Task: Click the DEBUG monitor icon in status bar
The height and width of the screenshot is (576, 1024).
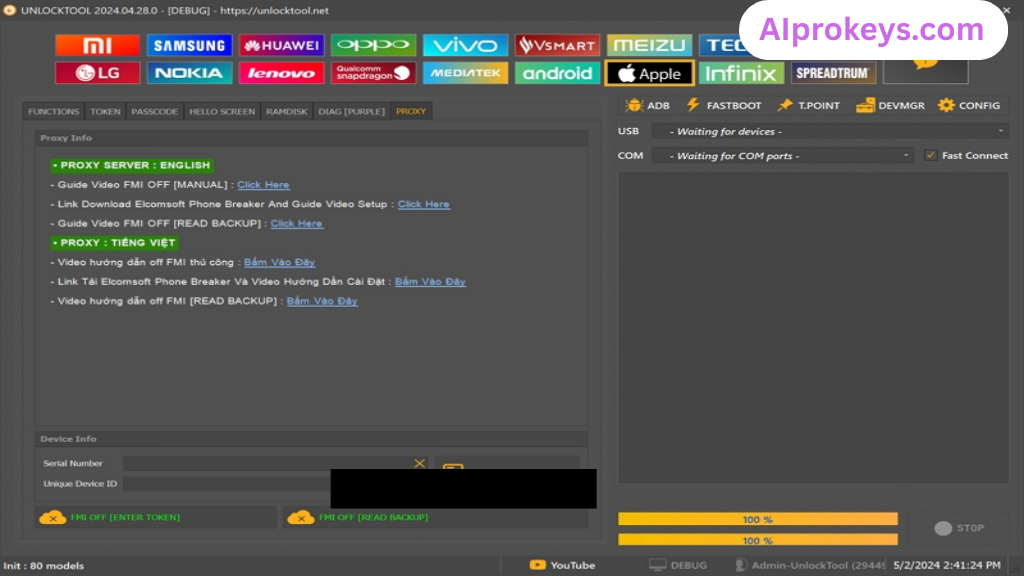Action: tap(658, 565)
